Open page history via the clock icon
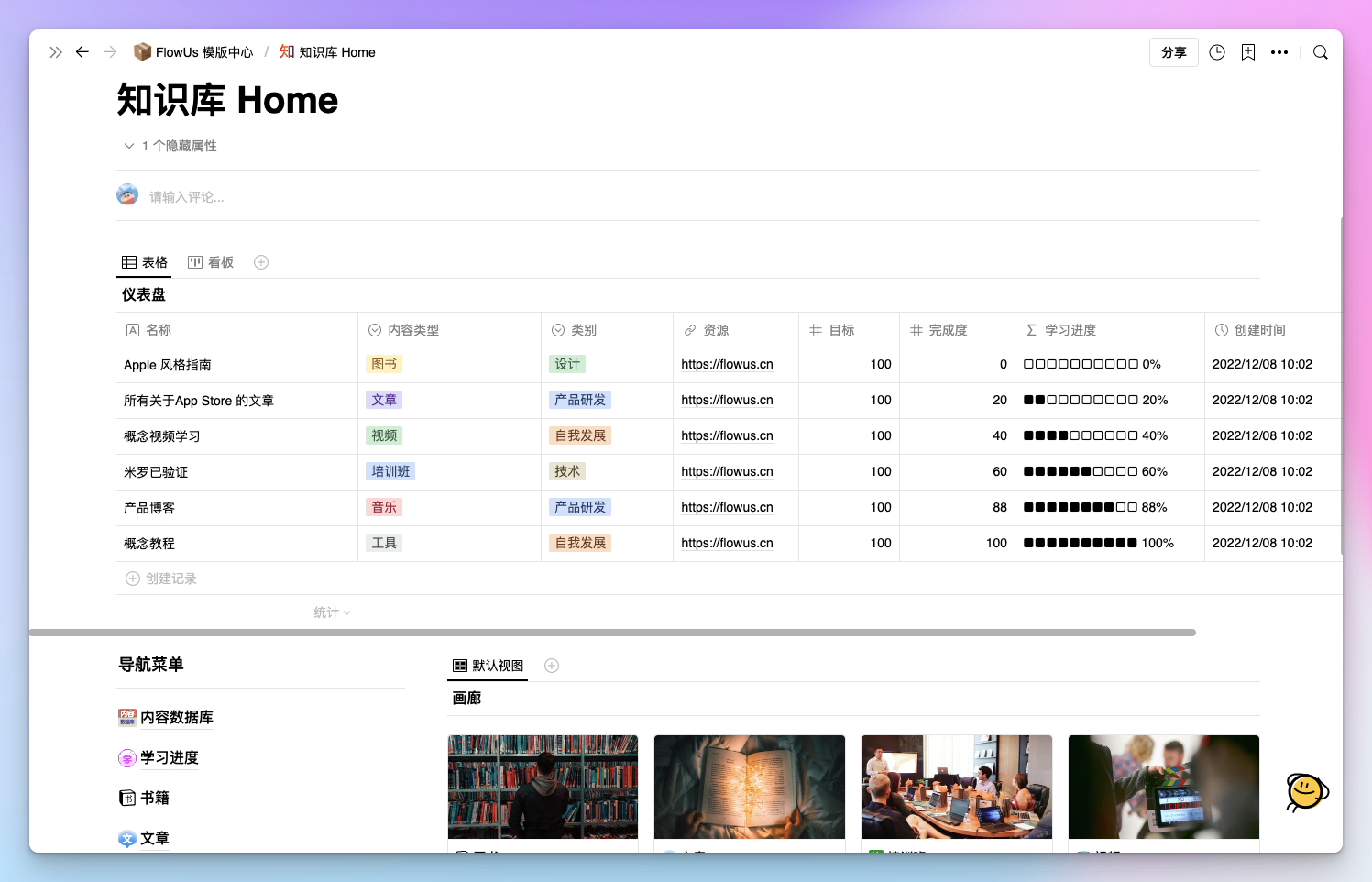This screenshot has height=882, width=1372. point(1217,52)
